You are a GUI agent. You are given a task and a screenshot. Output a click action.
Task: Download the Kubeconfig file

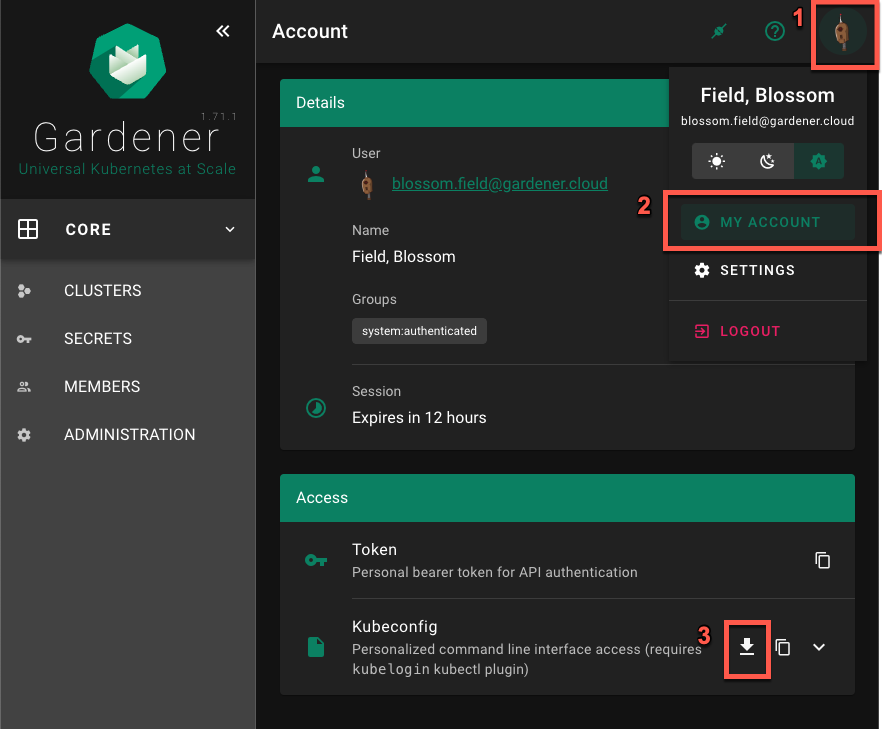pos(746,647)
